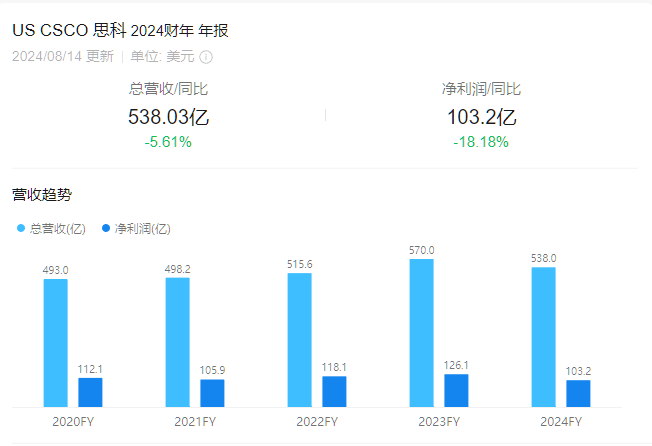Select the 2020FY net profit bar 112.1
The width and height of the screenshot is (652, 446).
coord(90,392)
